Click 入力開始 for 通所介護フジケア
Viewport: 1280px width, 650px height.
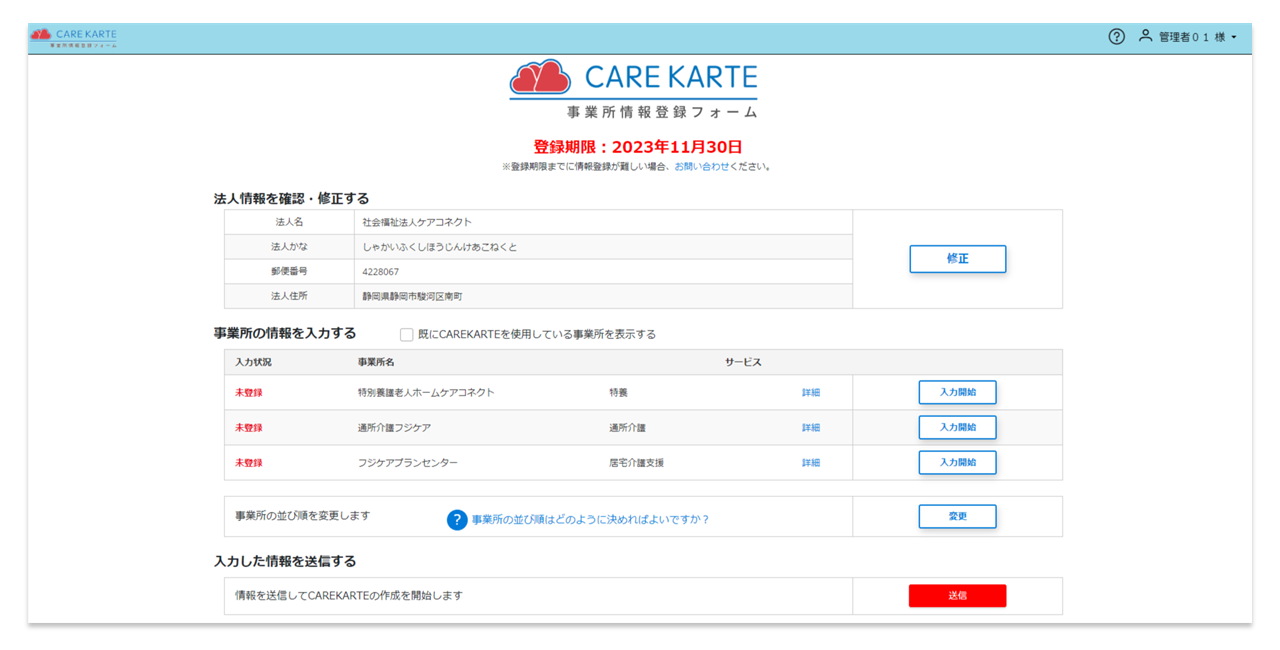pos(957,428)
